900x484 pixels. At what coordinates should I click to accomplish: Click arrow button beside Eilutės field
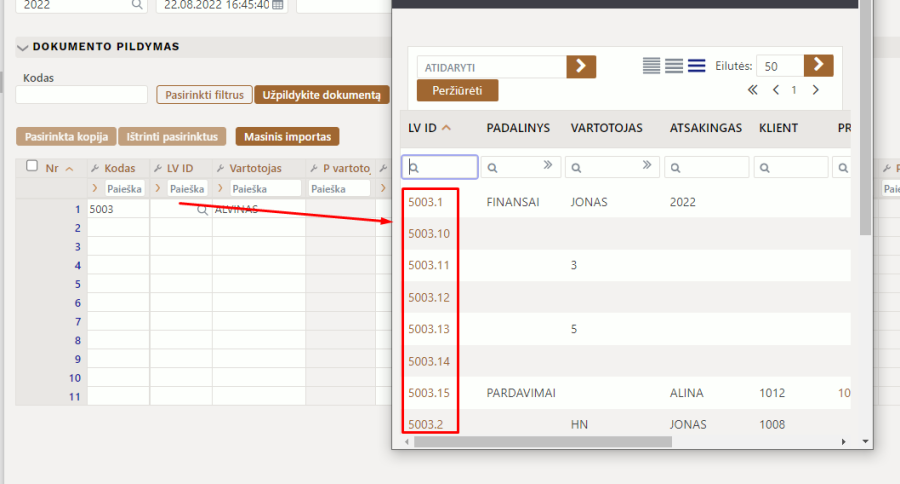tap(818, 65)
